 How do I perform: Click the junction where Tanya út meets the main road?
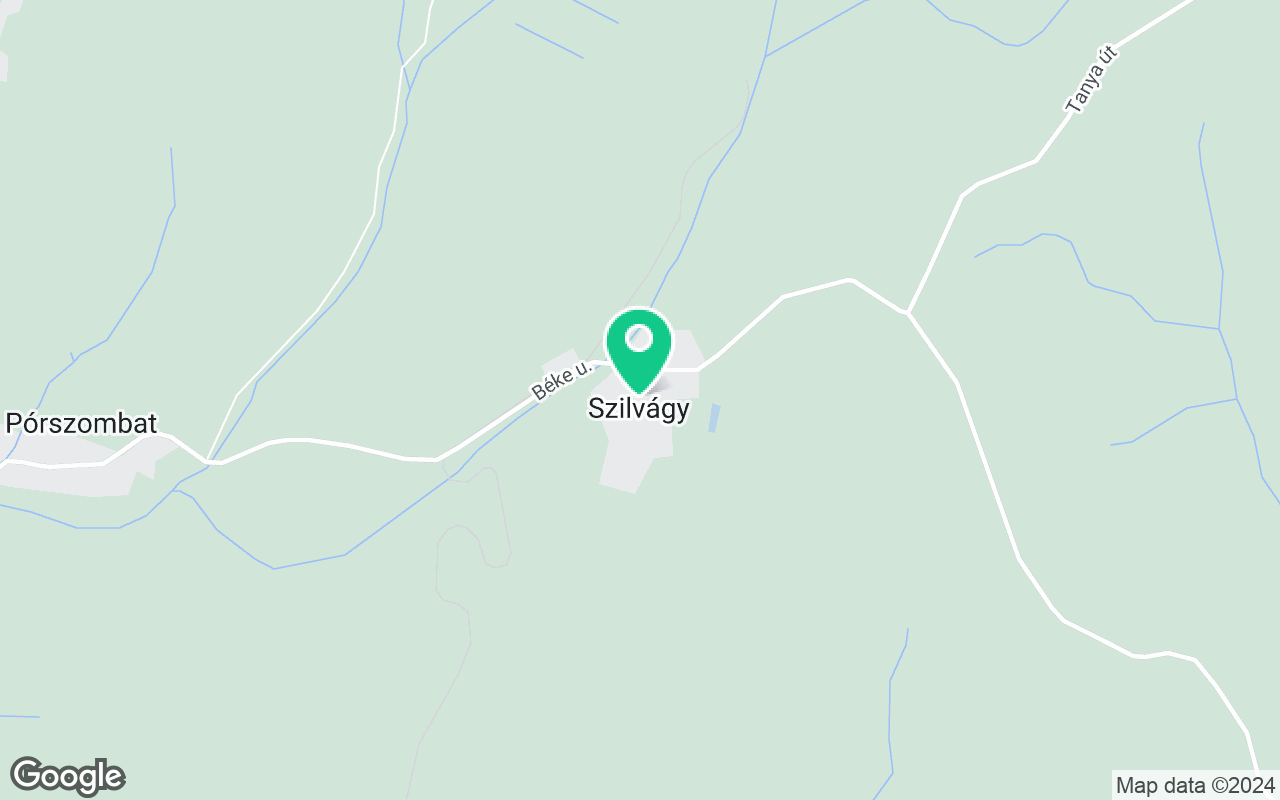click(907, 313)
